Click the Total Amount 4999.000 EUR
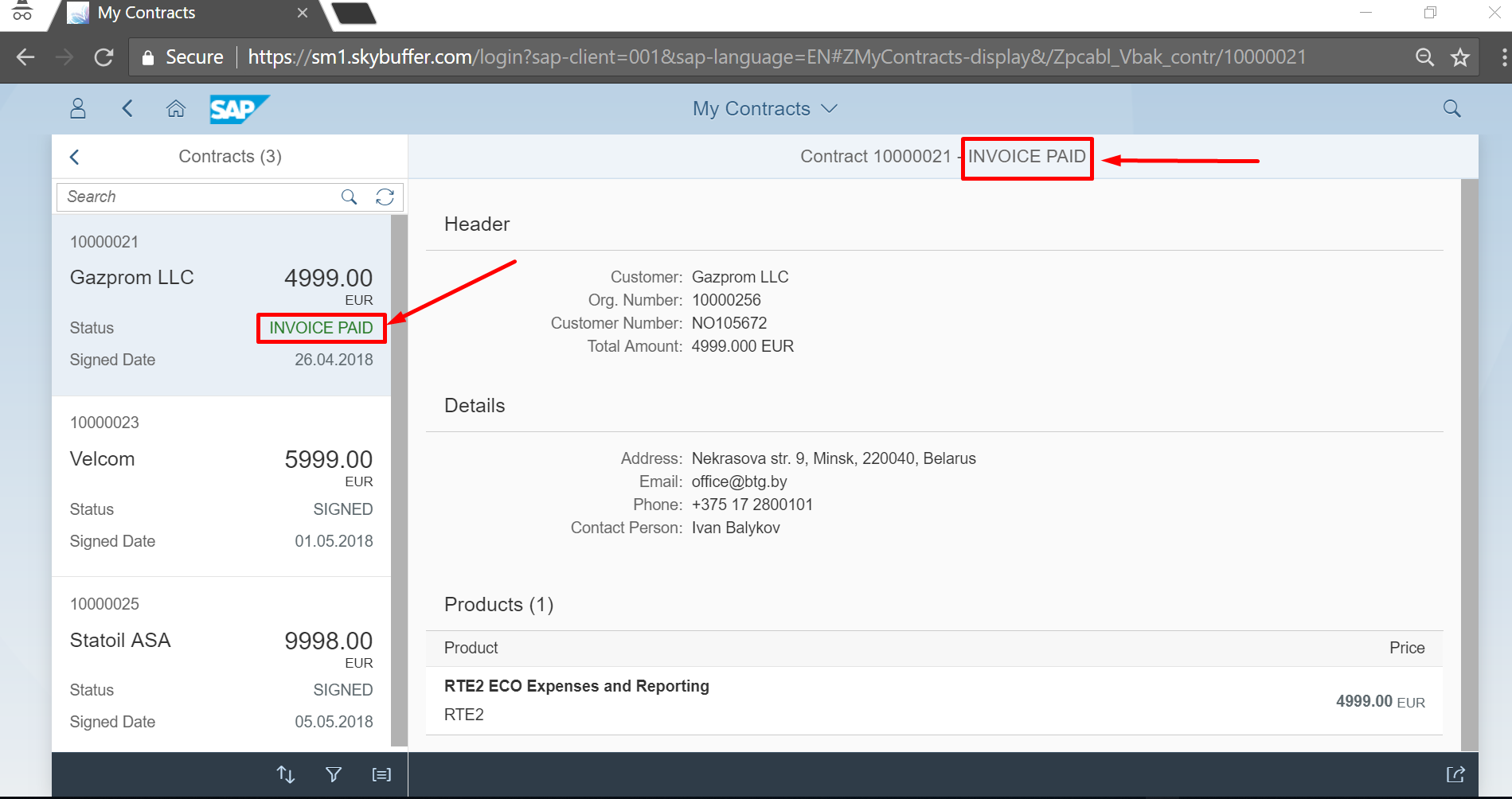The image size is (1512, 799). coord(742,346)
